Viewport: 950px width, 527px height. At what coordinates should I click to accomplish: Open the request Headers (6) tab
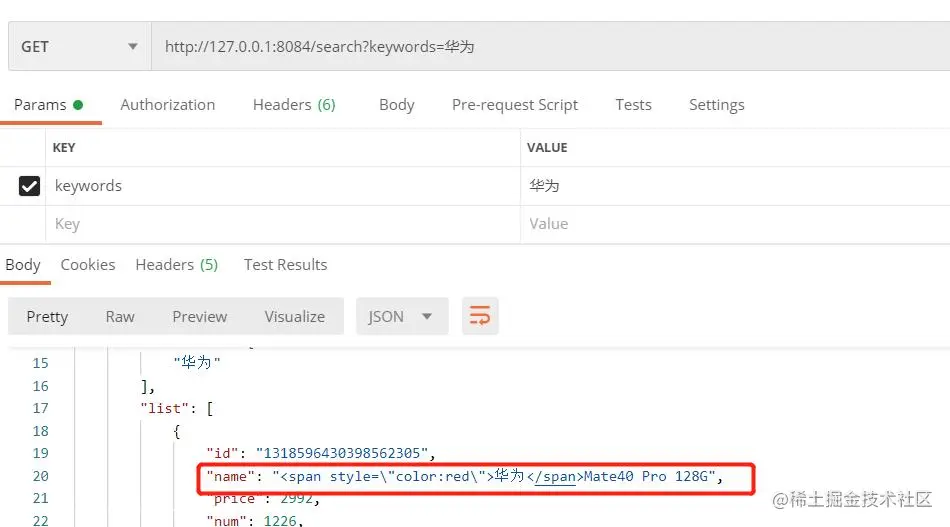294,105
